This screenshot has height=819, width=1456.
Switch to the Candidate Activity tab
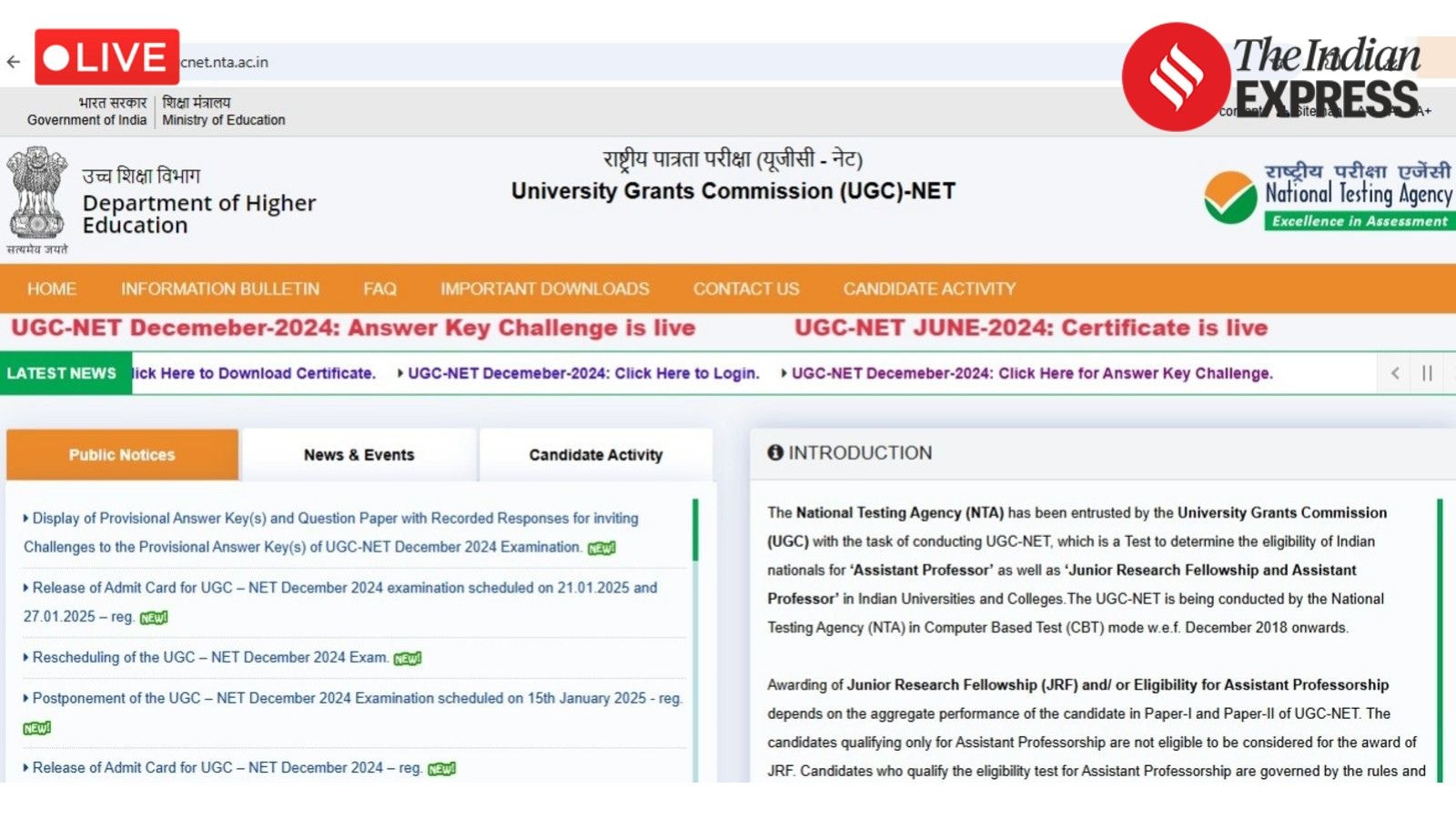point(594,455)
